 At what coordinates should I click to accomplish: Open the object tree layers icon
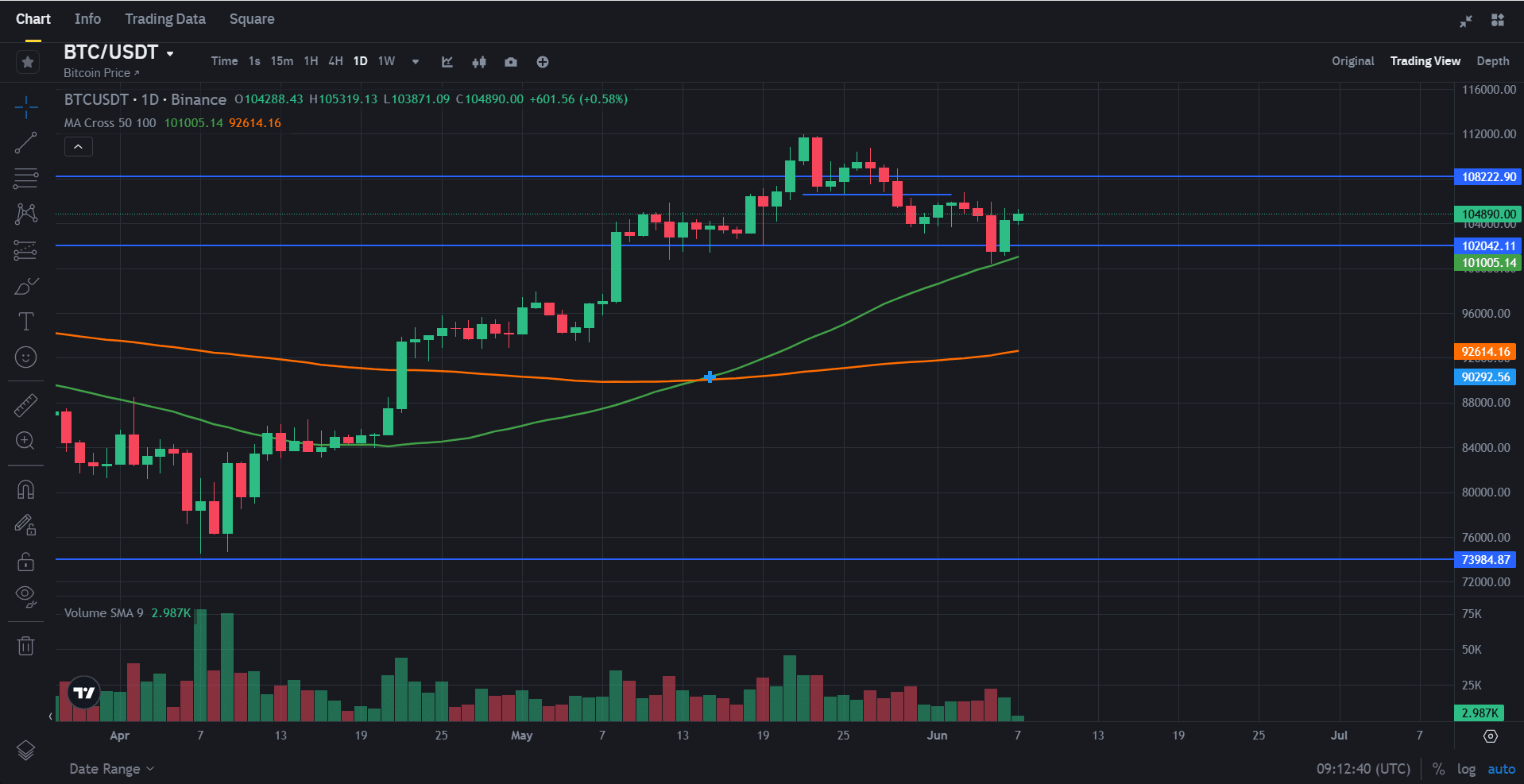click(x=25, y=750)
